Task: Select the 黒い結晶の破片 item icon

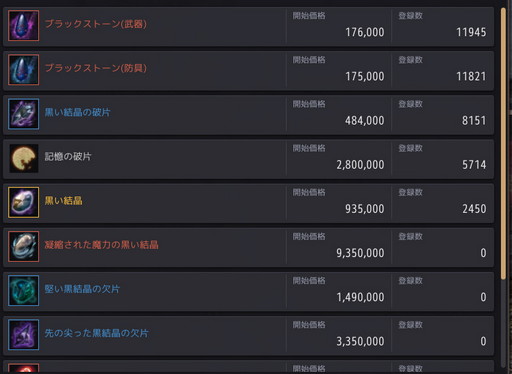Action: click(x=23, y=114)
